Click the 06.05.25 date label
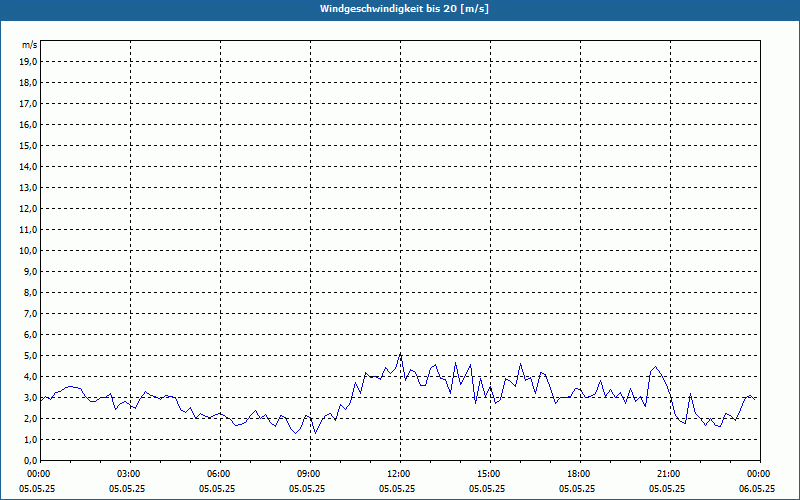The height and width of the screenshot is (500, 800). (757, 488)
